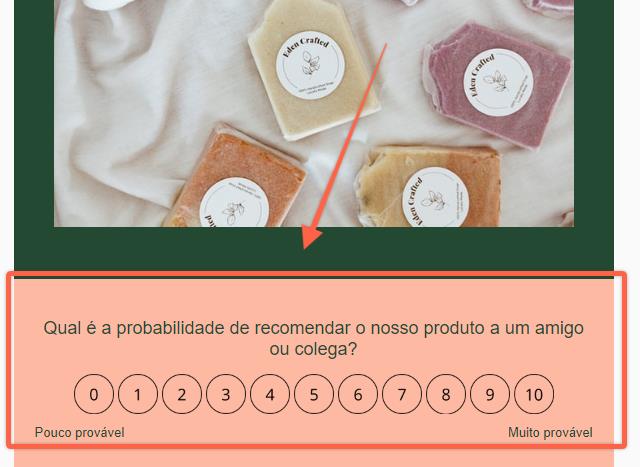Click the orange soap bar at bottom left

click(x=236, y=178)
